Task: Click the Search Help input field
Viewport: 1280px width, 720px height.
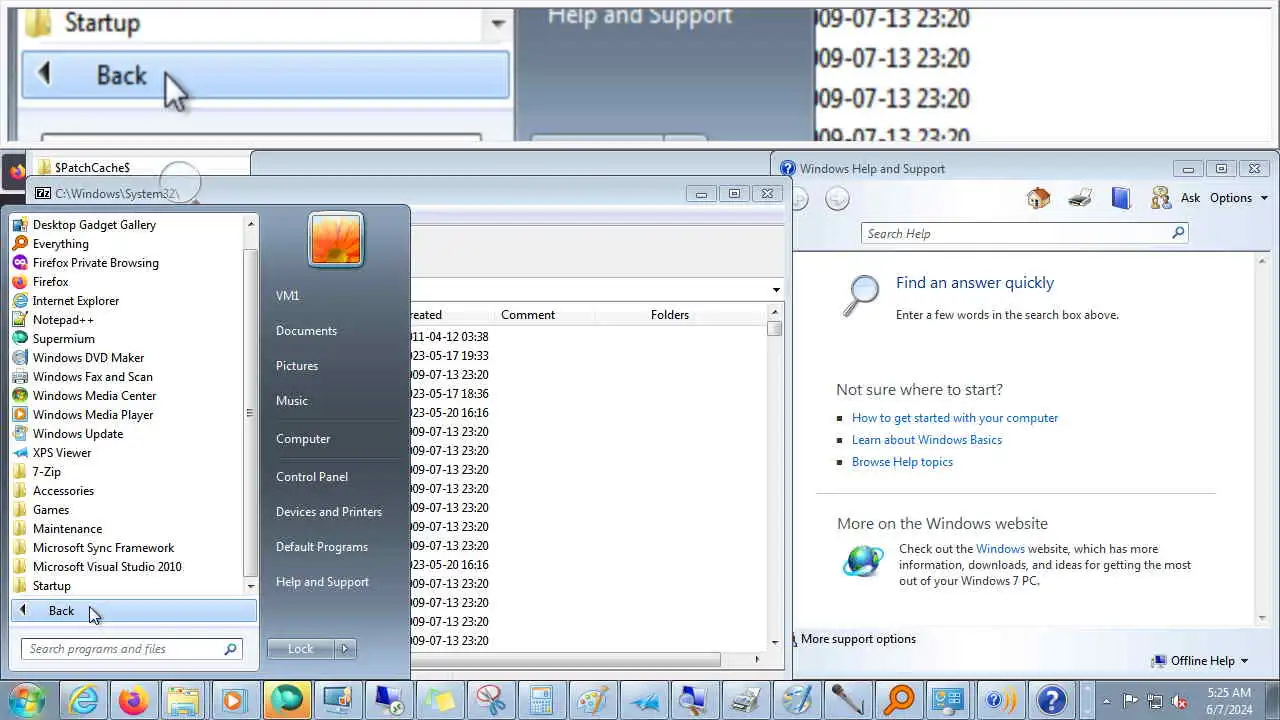Action: (1016, 233)
